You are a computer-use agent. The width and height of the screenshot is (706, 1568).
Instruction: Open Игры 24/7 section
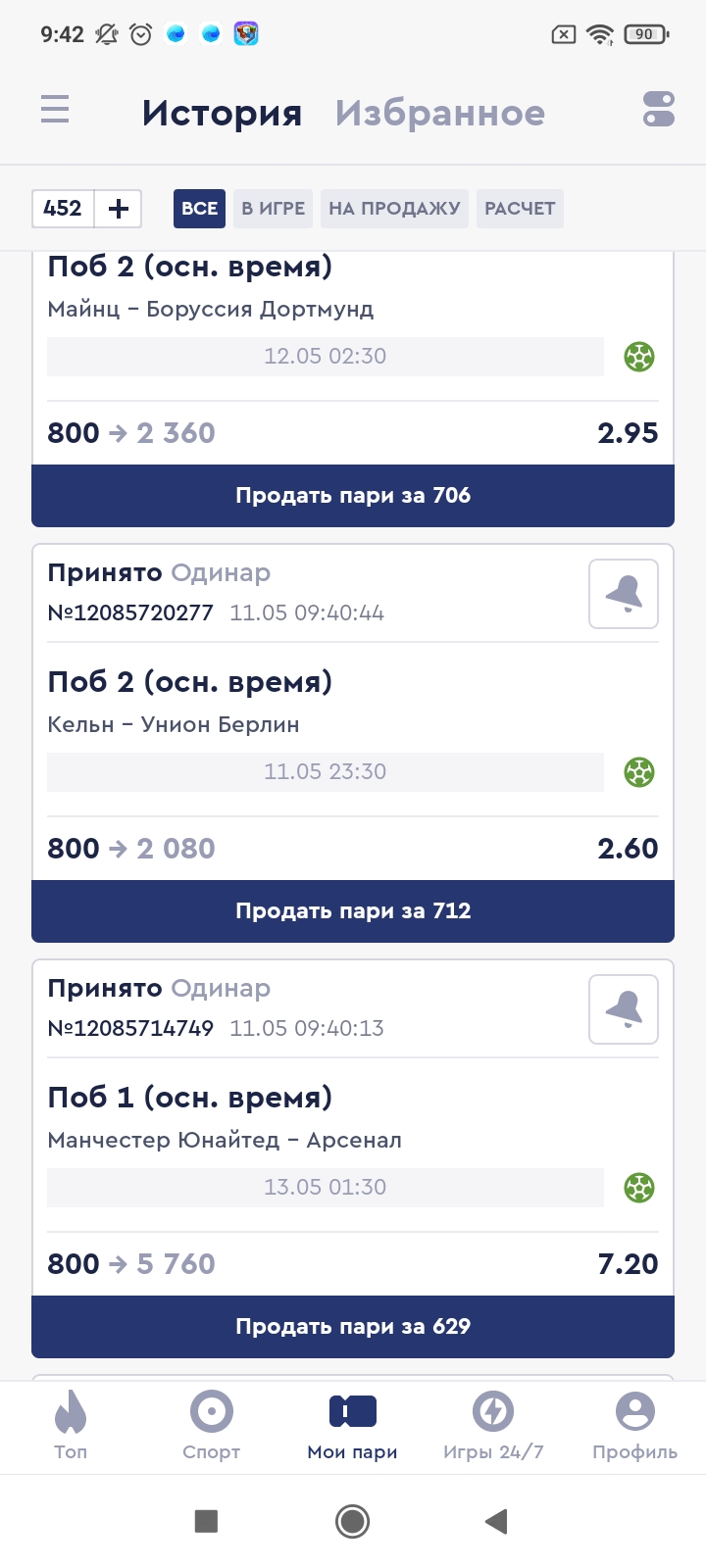[x=493, y=1425]
